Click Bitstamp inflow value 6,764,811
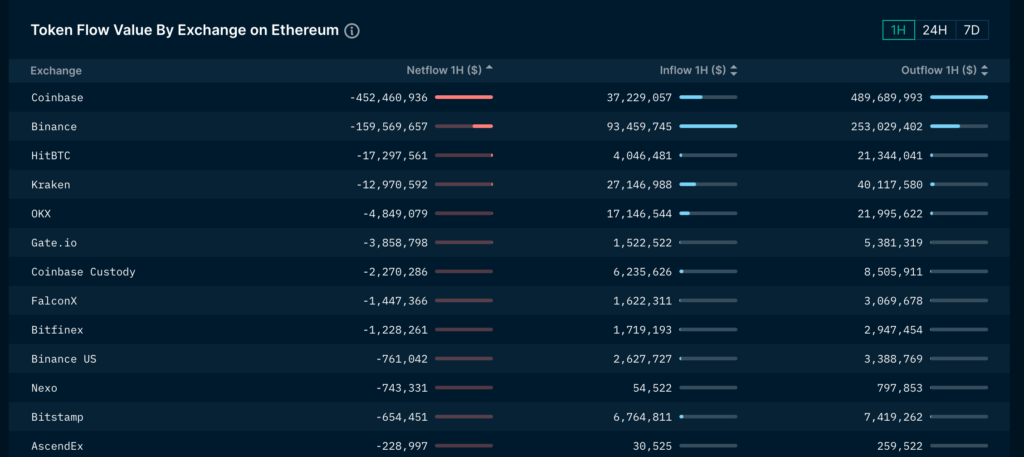This screenshot has height=457, width=1024. point(643,417)
